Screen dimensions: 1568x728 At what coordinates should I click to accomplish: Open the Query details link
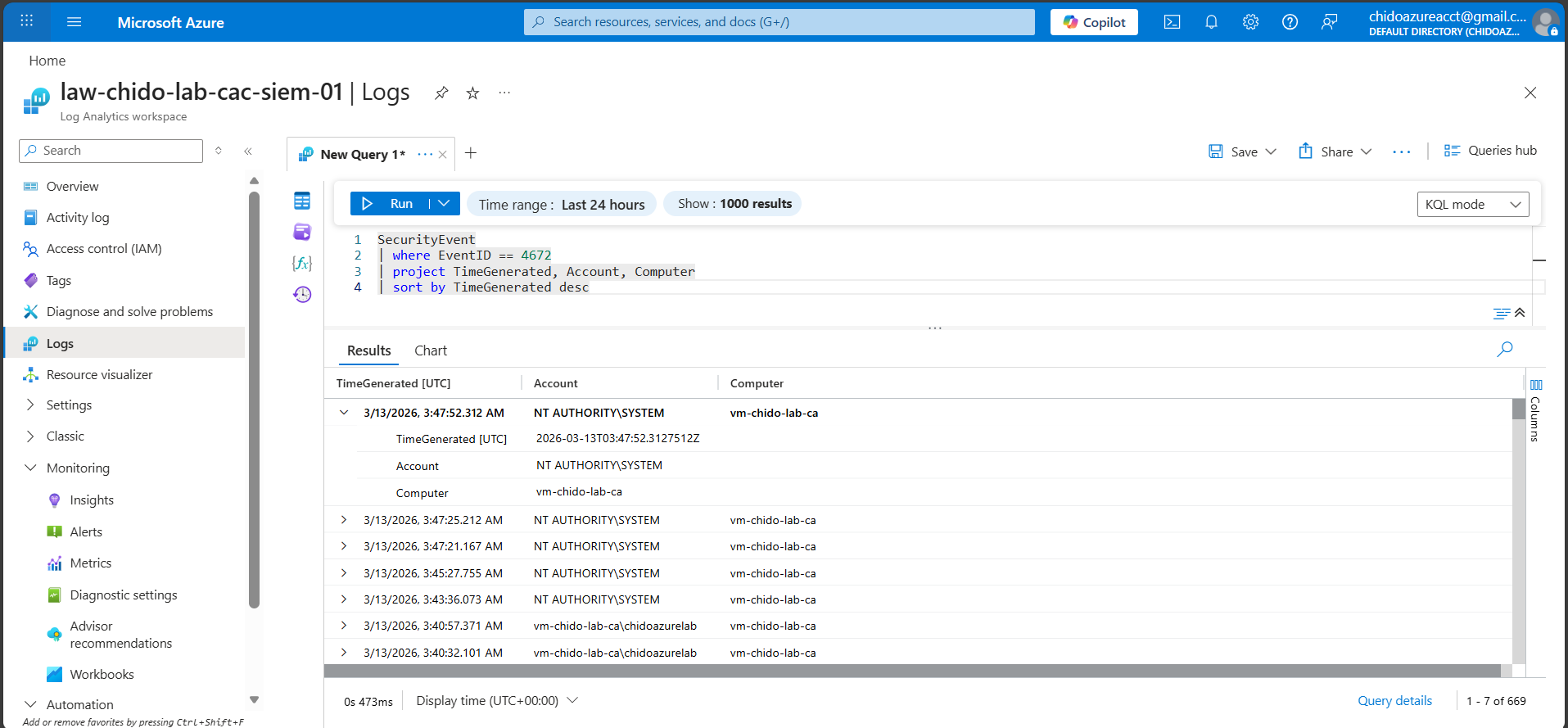tap(1394, 701)
